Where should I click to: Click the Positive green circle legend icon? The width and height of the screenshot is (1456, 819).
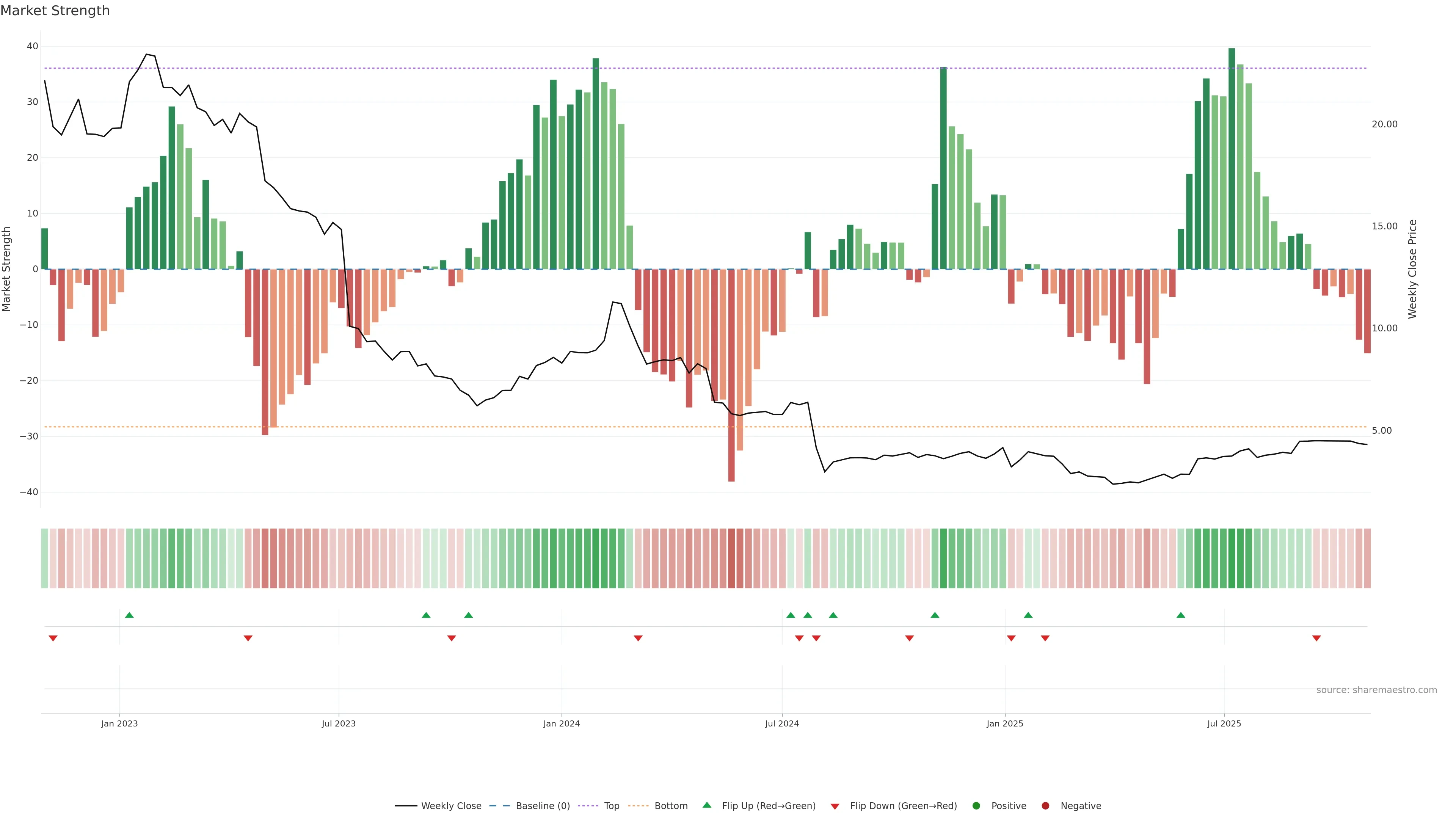(976, 805)
